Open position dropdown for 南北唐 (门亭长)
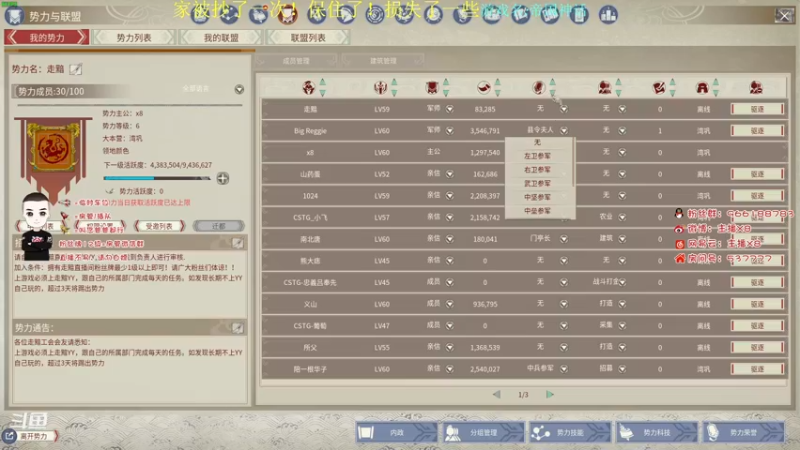Image resolution: width=800 pixels, height=450 pixels. click(564, 239)
